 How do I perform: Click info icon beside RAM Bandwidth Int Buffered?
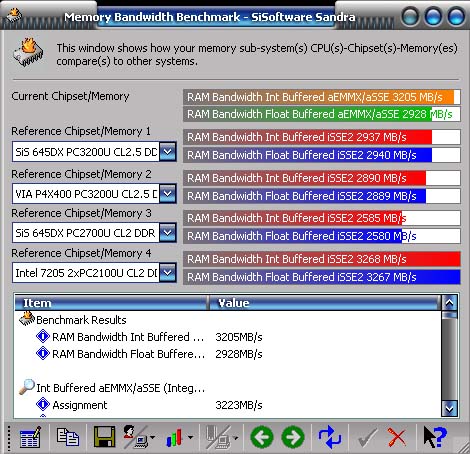tap(43, 336)
